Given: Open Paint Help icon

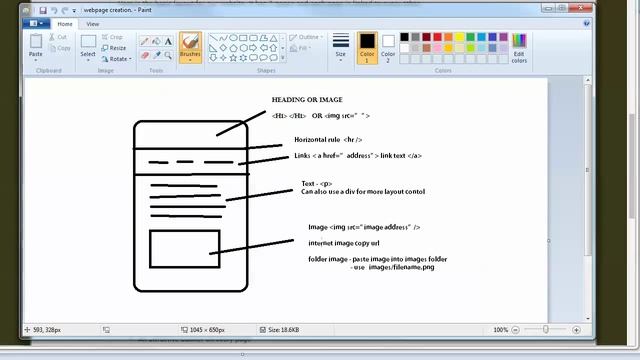Looking at the screenshot, I should 587,24.
